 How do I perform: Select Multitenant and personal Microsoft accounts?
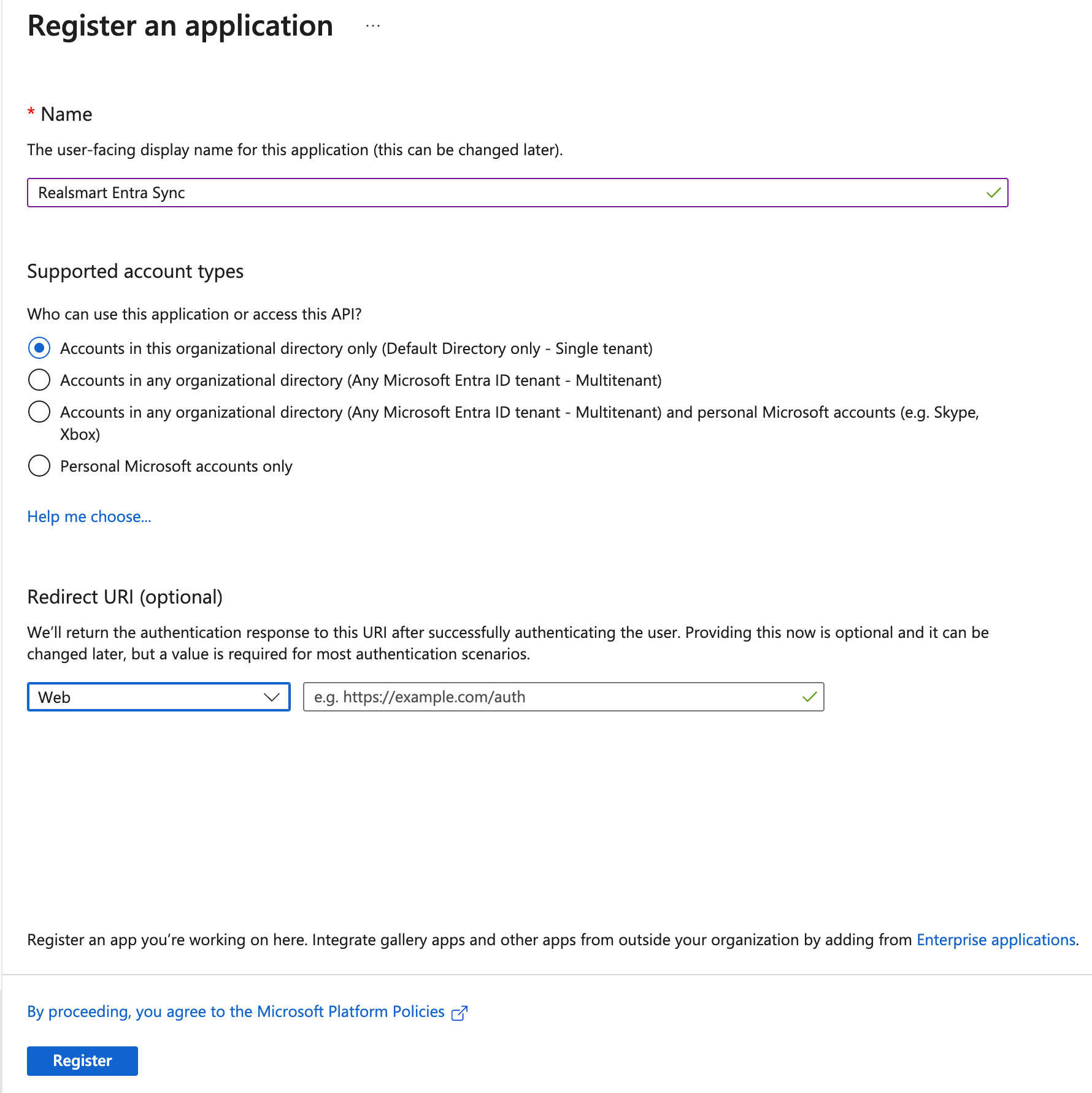coord(39,412)
